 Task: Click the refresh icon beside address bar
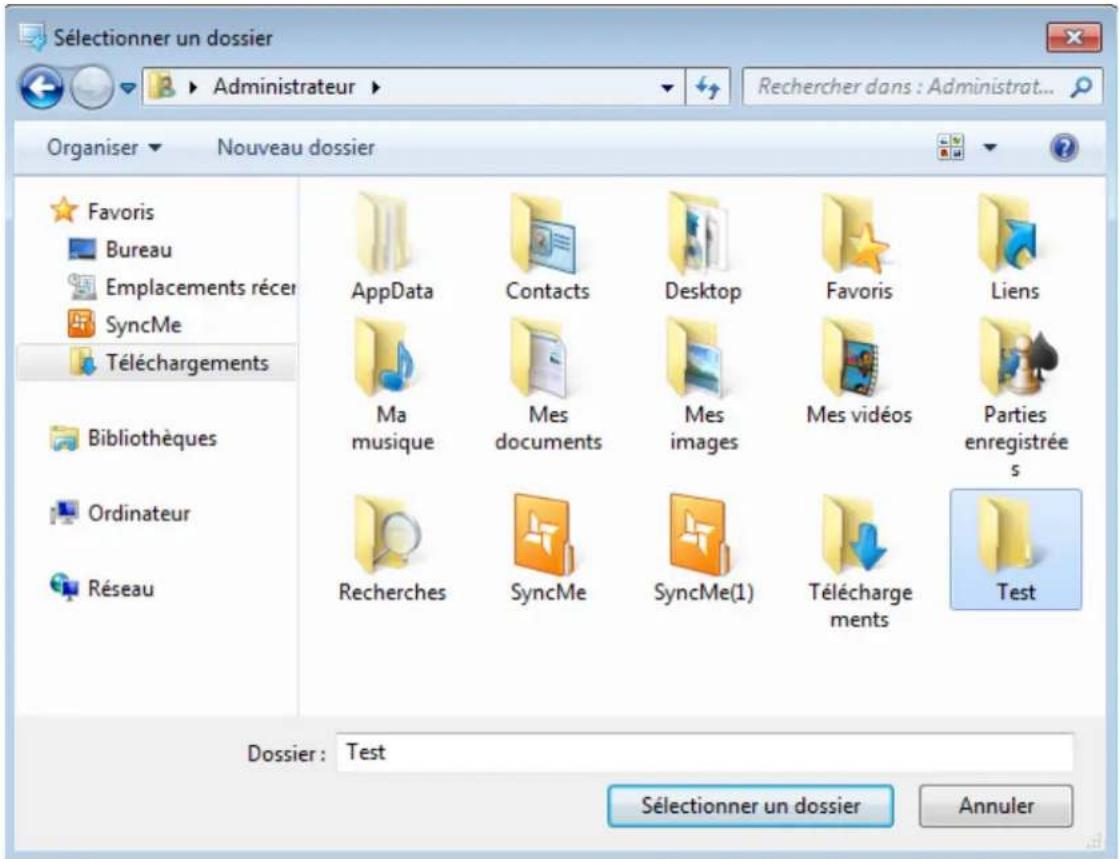point(708,87)
